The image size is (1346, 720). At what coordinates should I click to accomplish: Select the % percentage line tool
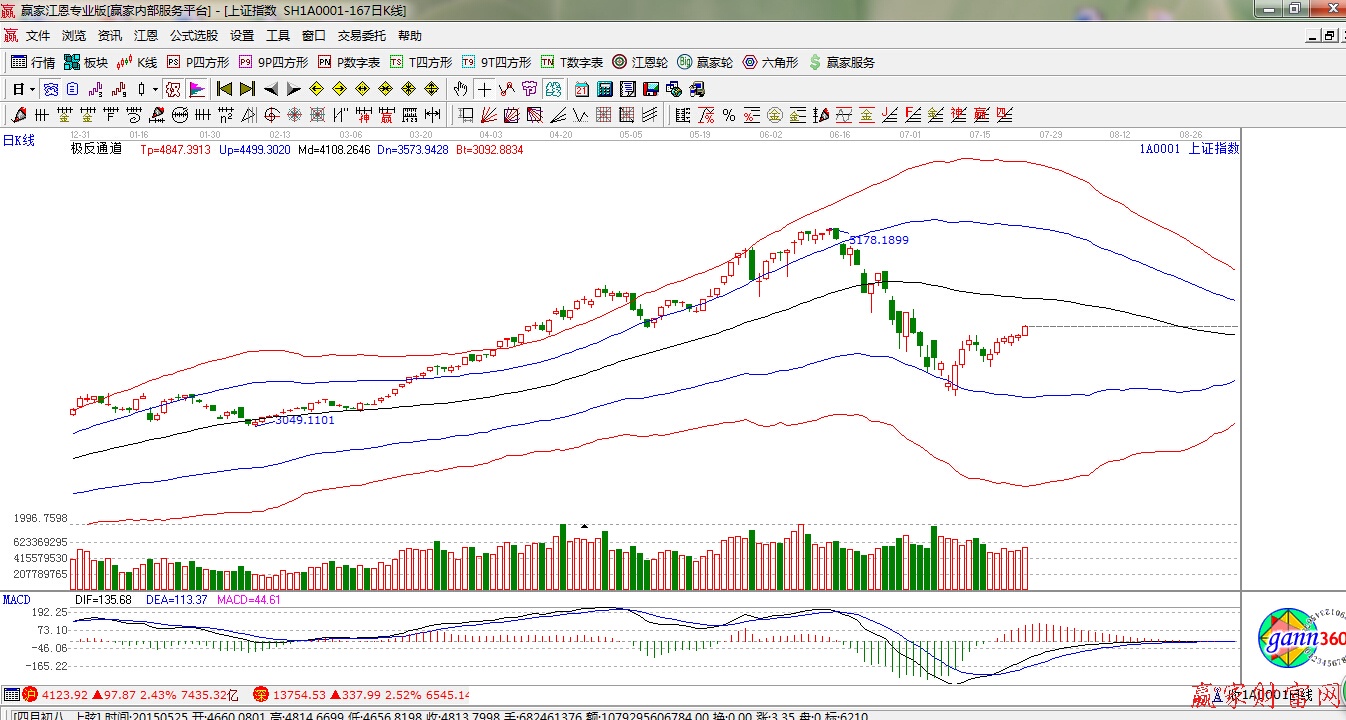pos(729,115)
